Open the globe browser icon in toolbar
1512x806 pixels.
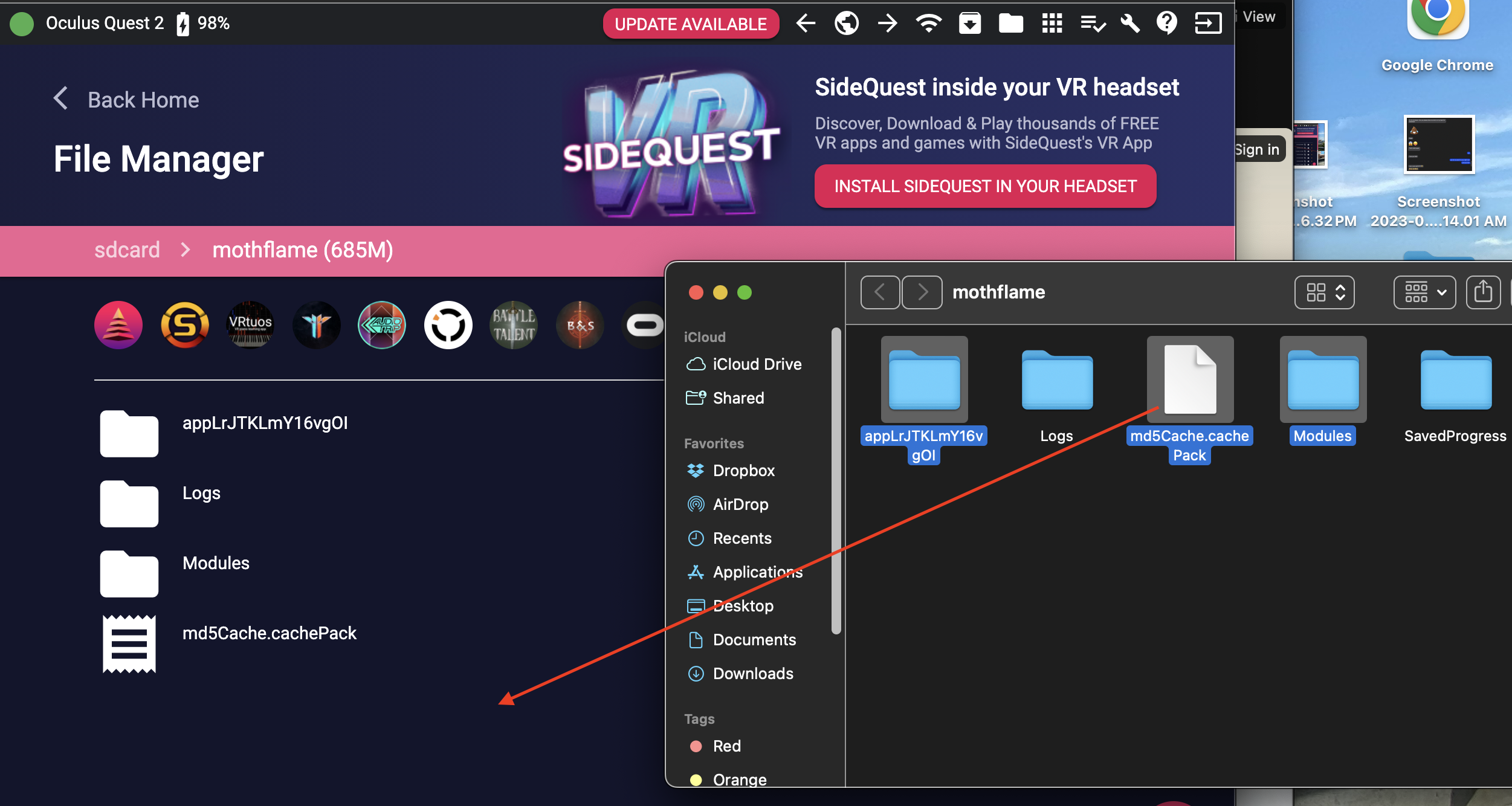(846, 24)
